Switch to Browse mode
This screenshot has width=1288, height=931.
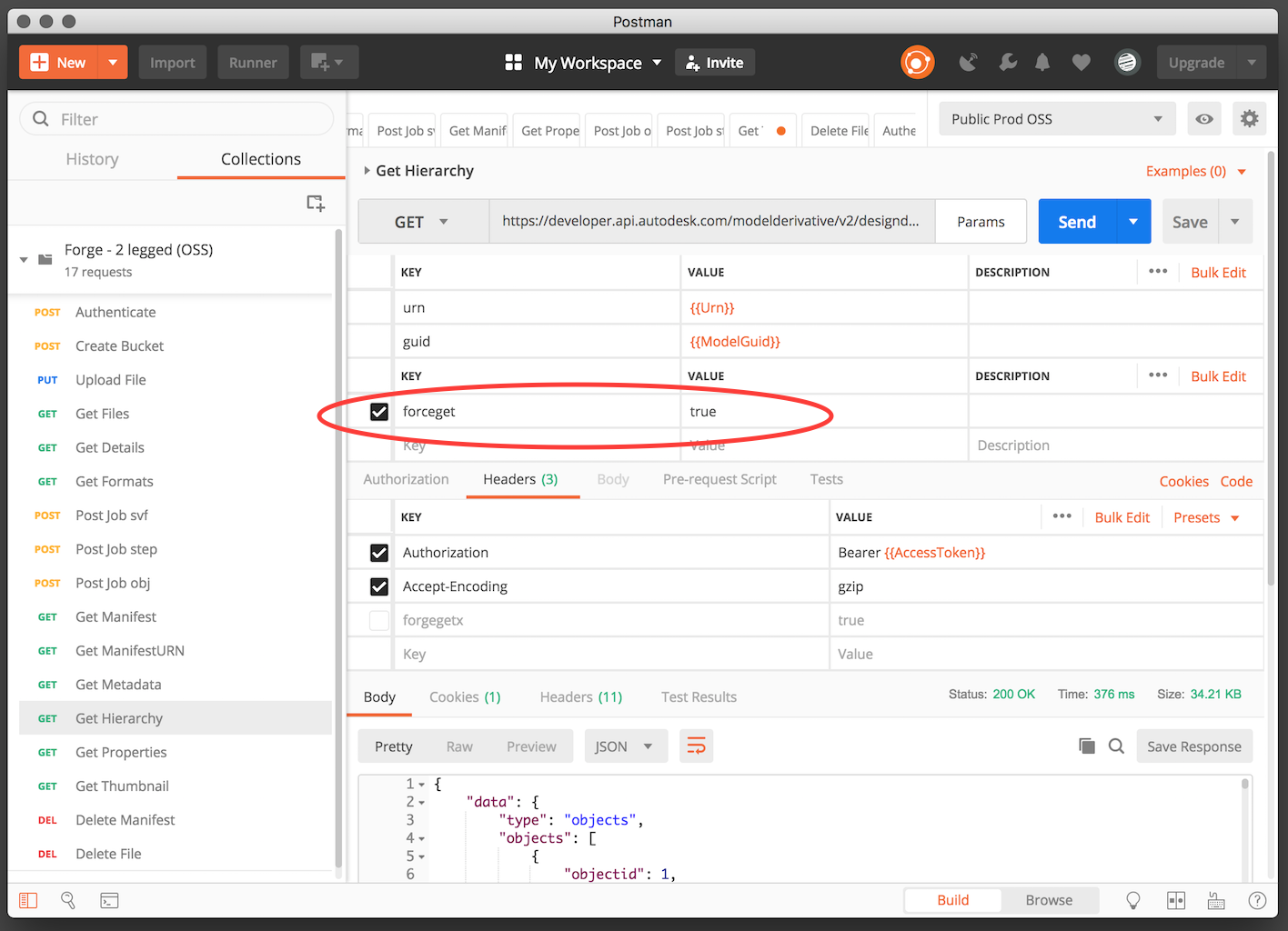(x=1049, y=900)
